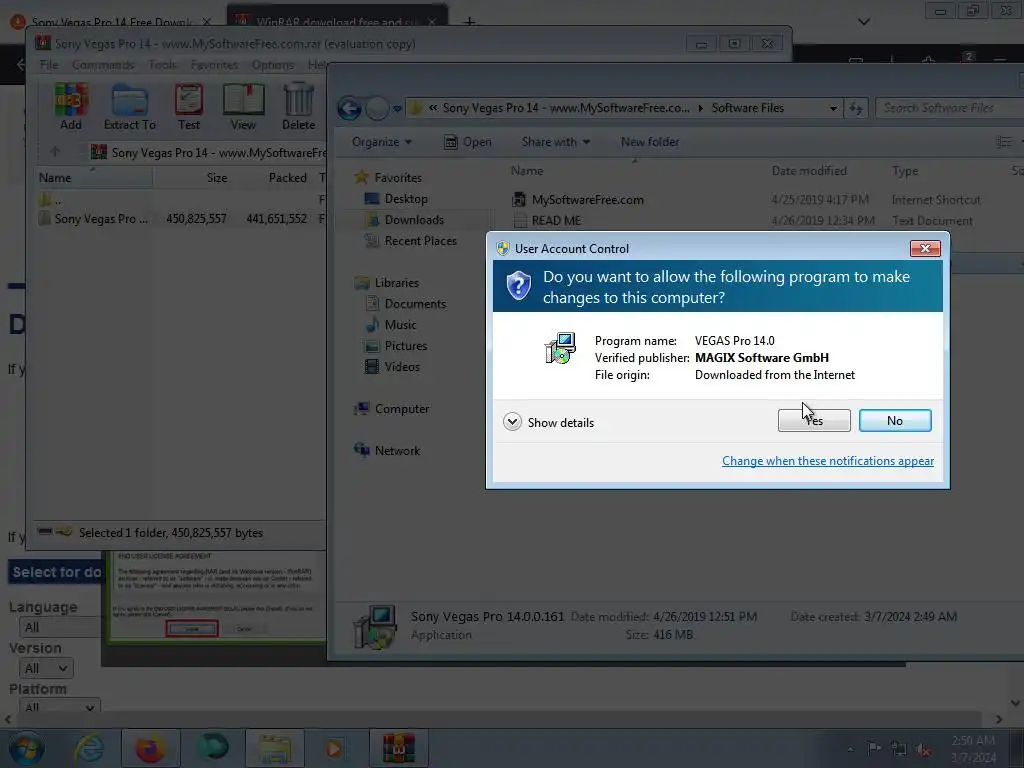Select Music library

click(x=391, y=325)
